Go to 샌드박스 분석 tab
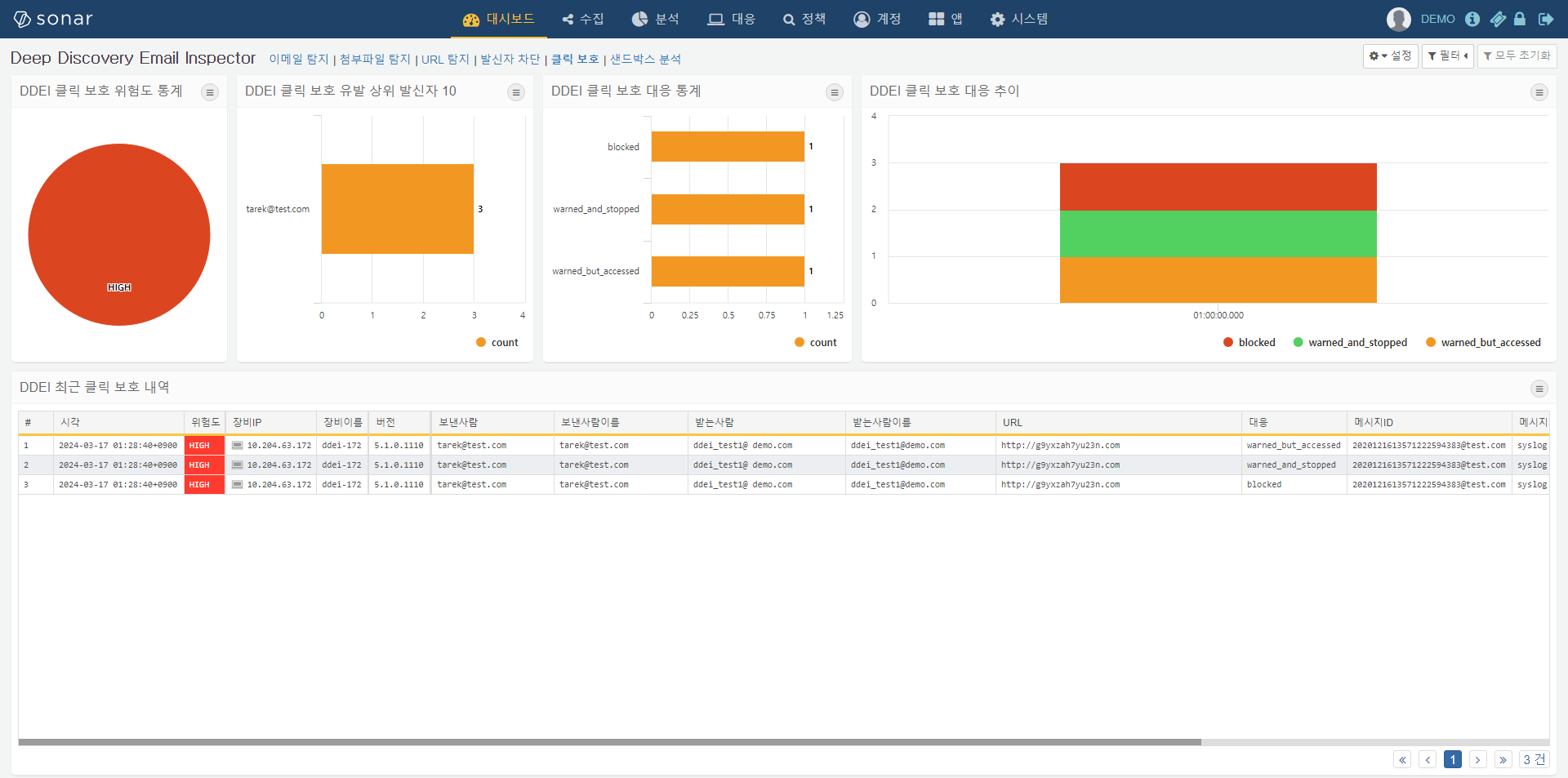The image size is (1568, 778). 645,59
